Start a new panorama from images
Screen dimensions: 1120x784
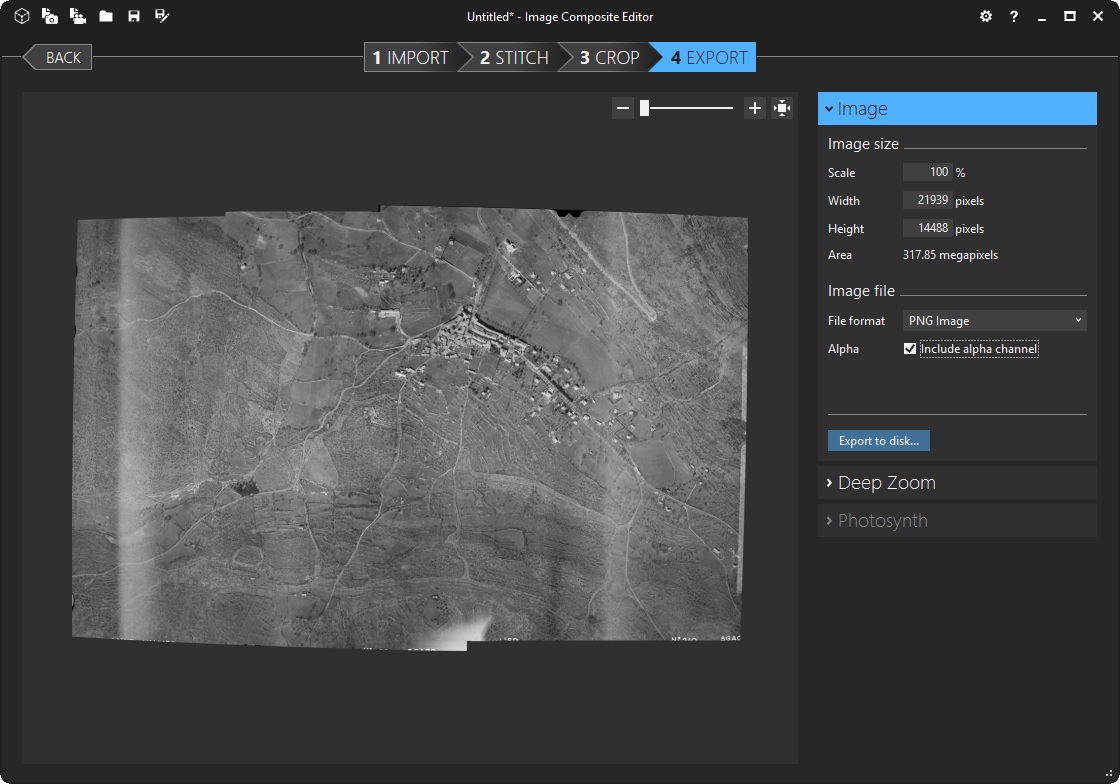tap(49, 17)
